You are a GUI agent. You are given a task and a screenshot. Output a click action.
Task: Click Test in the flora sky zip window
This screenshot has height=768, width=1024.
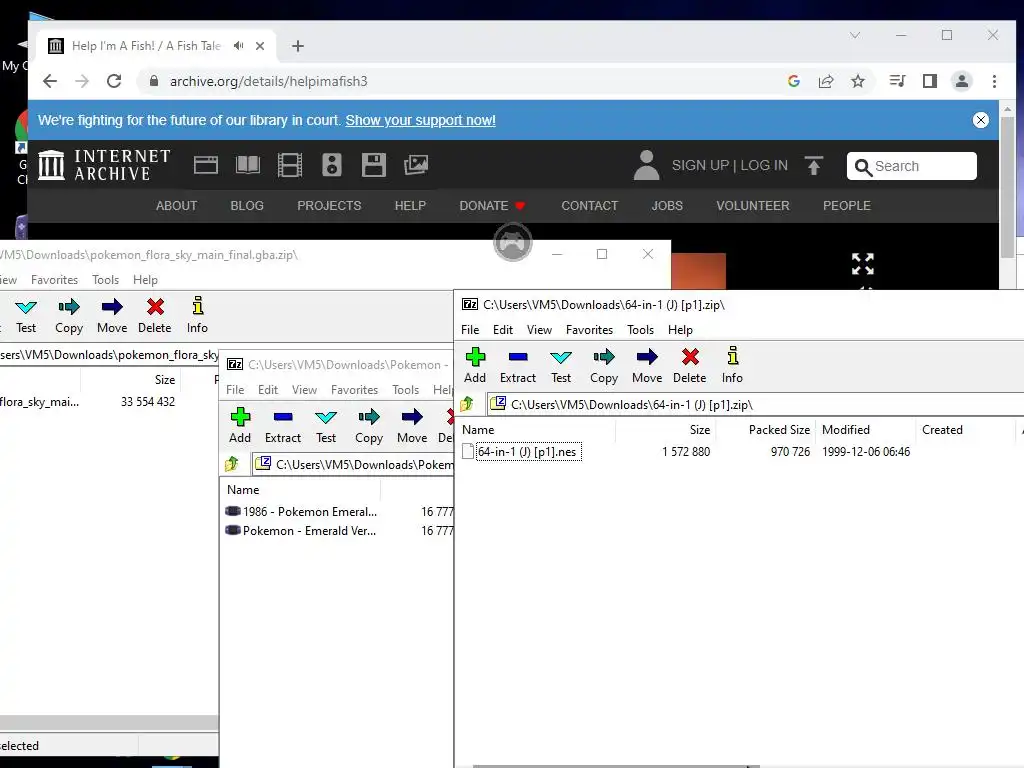click(26, 315)
